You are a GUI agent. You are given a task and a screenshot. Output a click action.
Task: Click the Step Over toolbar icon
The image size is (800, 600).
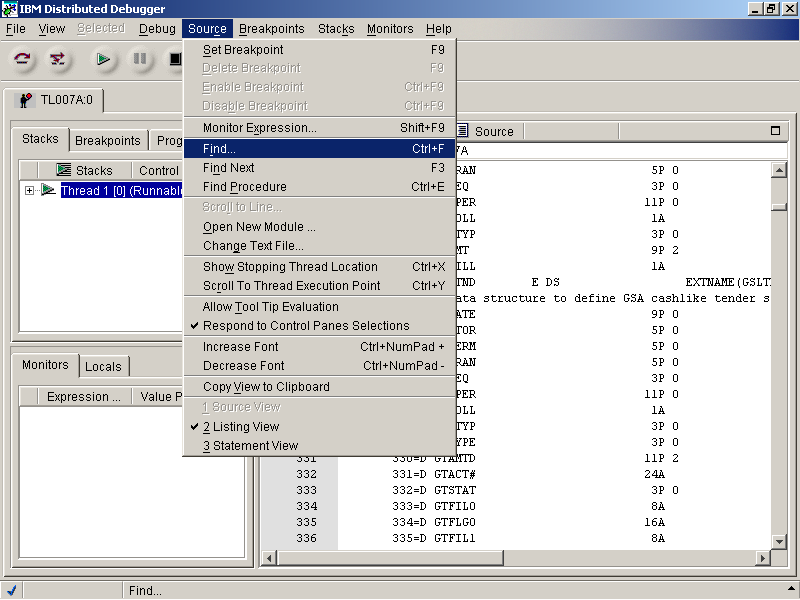[22, 59]
